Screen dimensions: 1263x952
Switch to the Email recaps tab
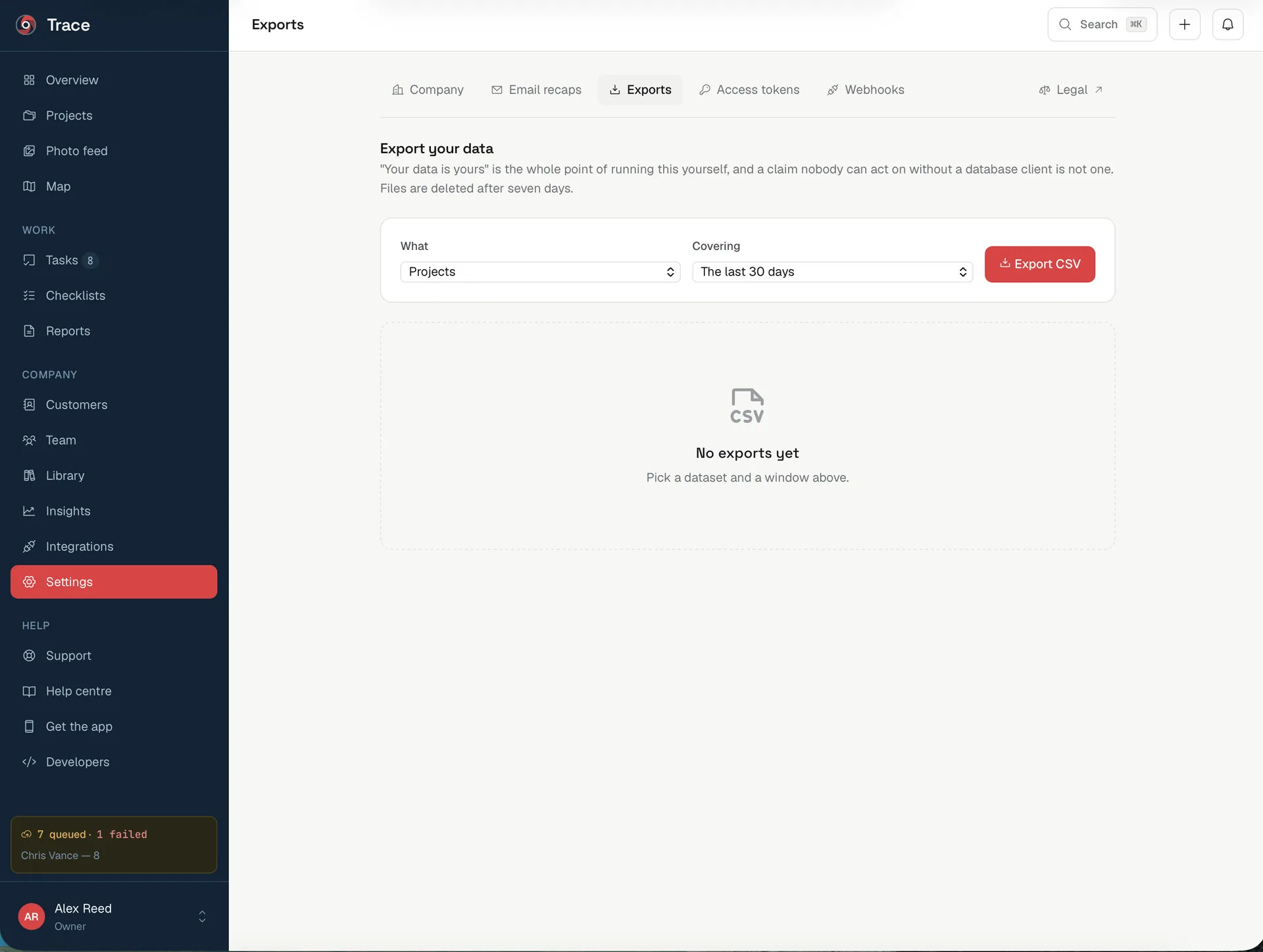(x=536, y=90)
